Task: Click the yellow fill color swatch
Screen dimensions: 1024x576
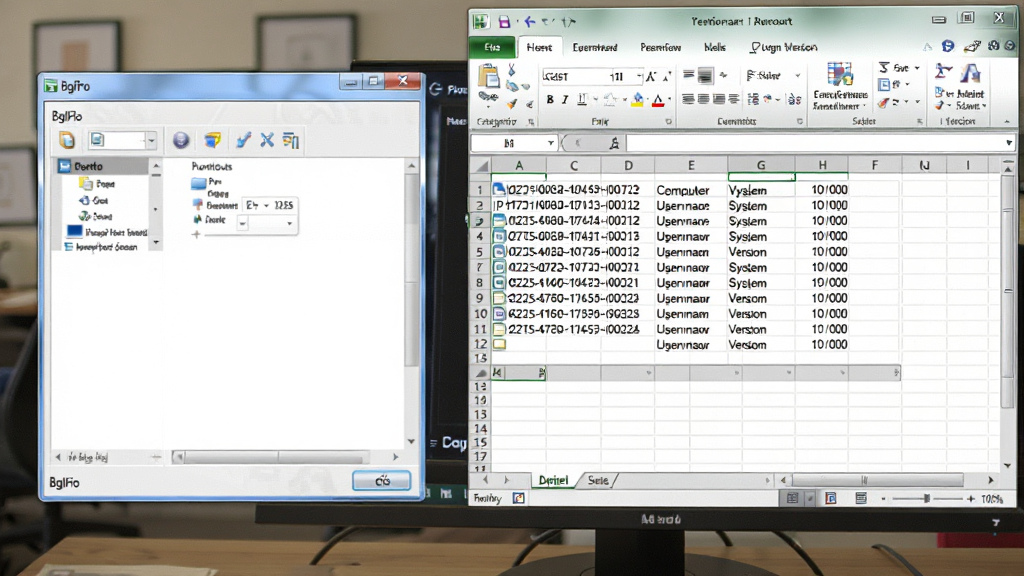Action: tap(637, 99)
